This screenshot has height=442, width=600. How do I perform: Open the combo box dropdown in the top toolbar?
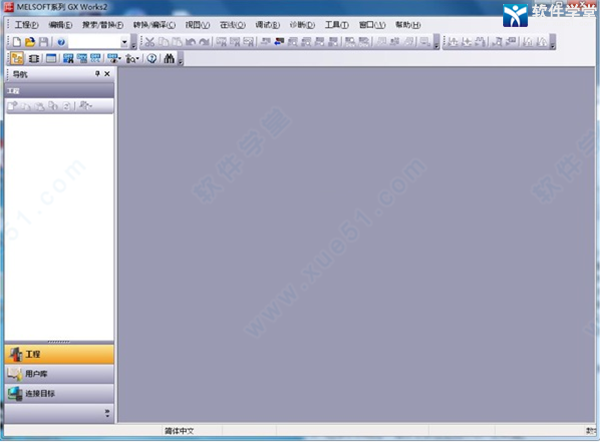tap(124, 42)
